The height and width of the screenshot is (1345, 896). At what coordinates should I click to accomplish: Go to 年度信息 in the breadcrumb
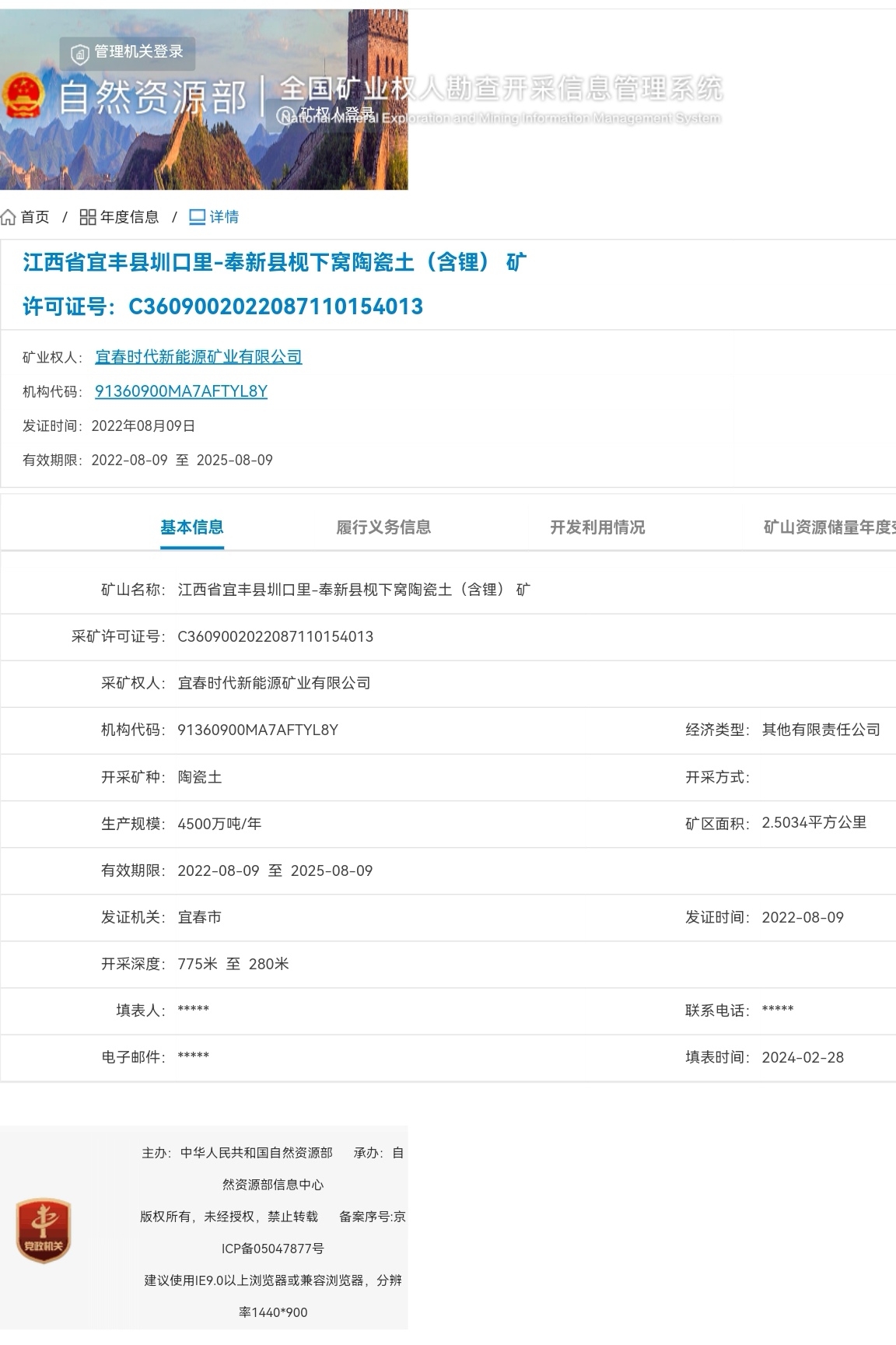pyautogui.click(x=129, y=217)
